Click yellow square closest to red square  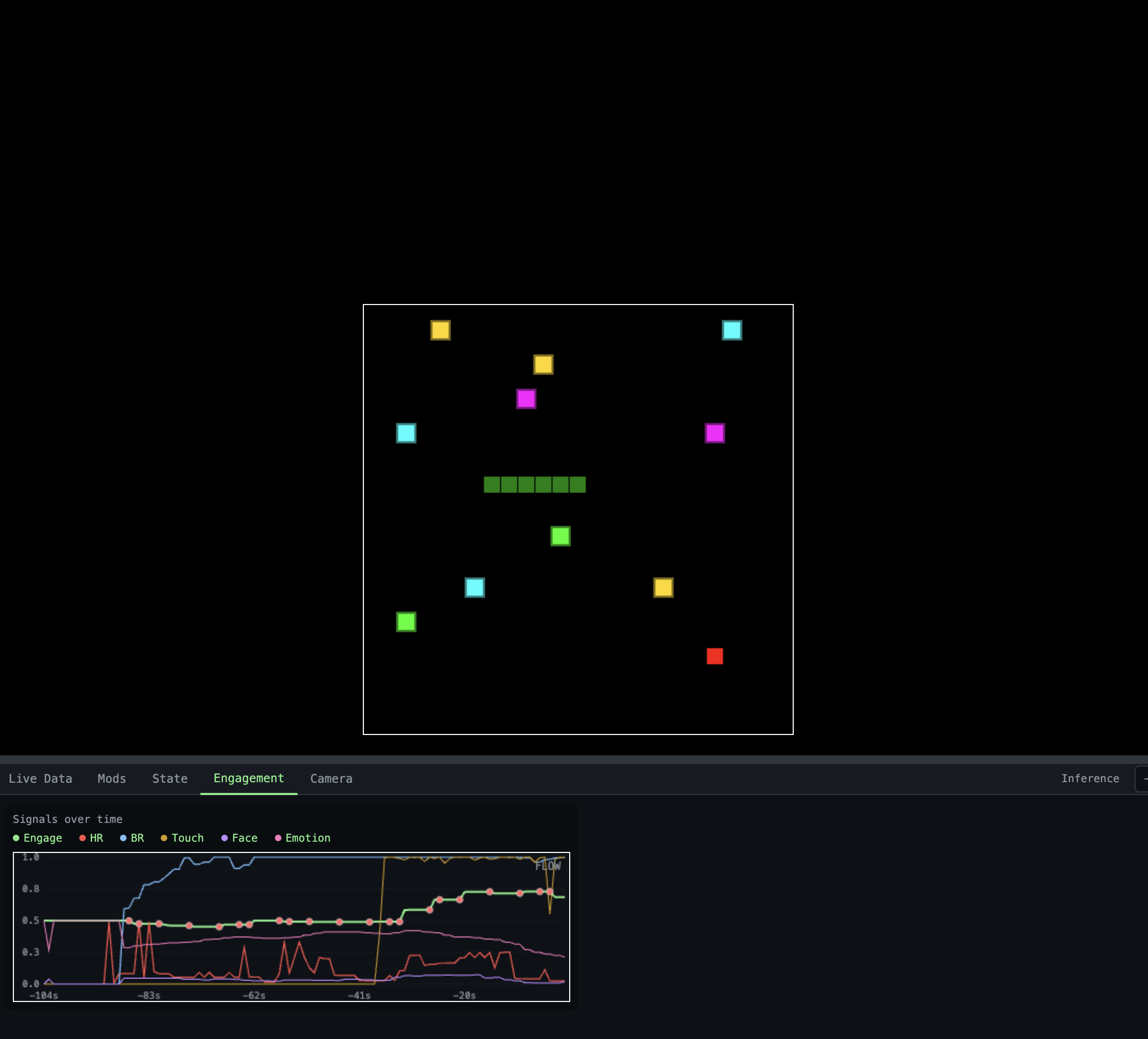663,587
